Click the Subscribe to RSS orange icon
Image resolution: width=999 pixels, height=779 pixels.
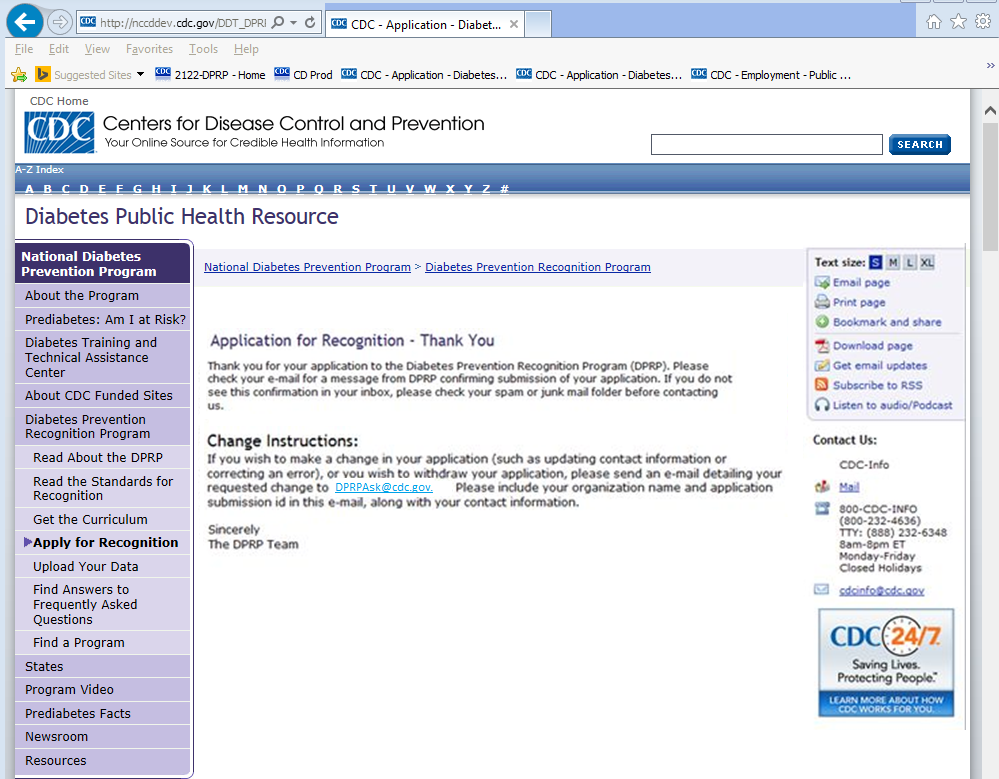822,385
